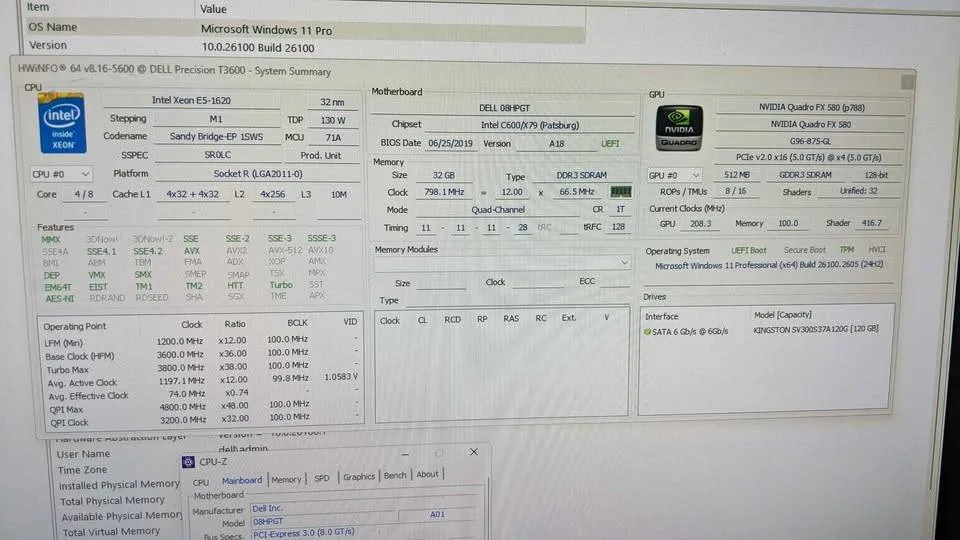Viewport: 960px width, 540px height.
Task: Open the About tab in CPU-Z
Action: pyautogui.click(x=427, y=475)
